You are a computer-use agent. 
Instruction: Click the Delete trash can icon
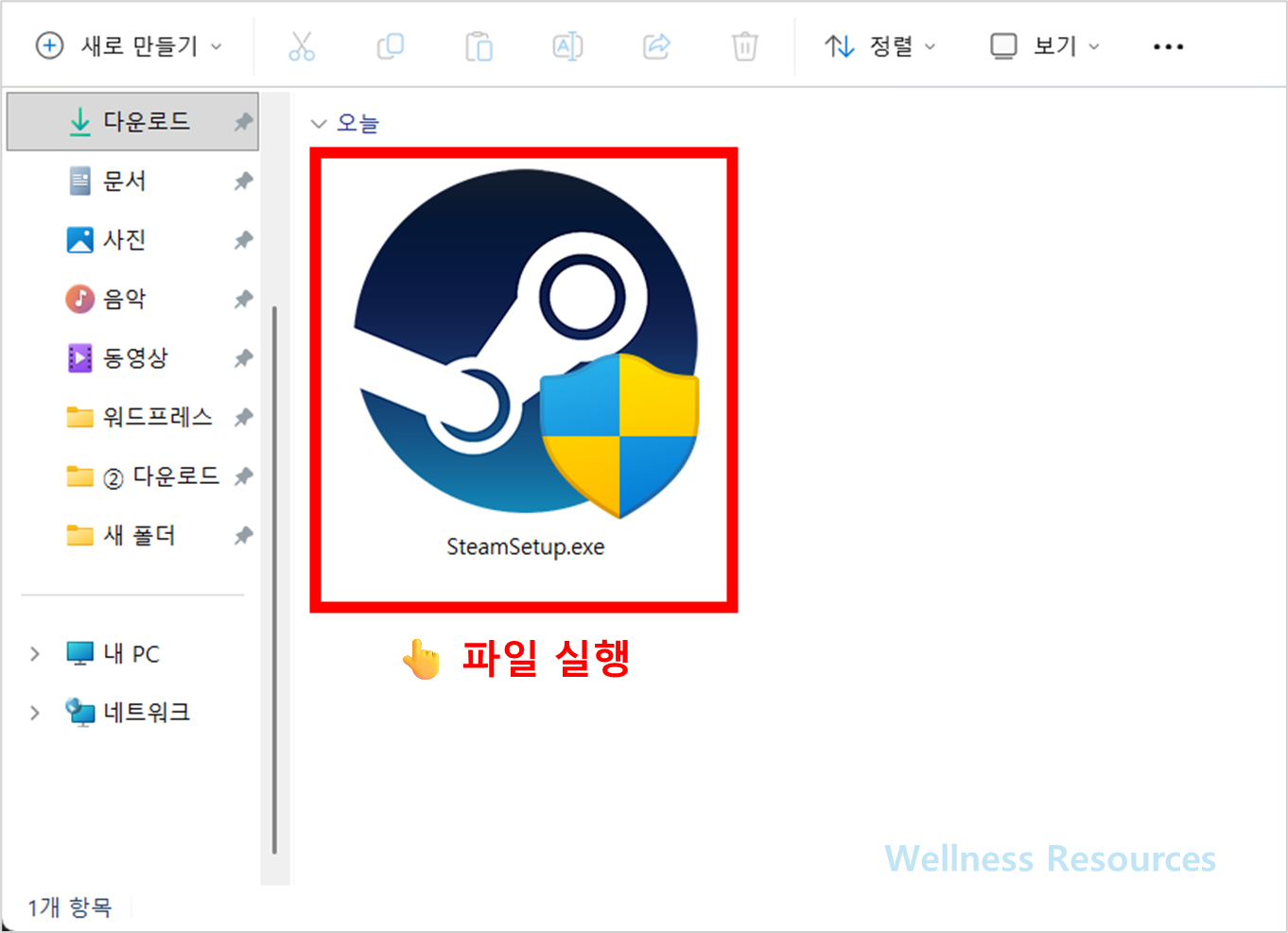coord(745,45)
